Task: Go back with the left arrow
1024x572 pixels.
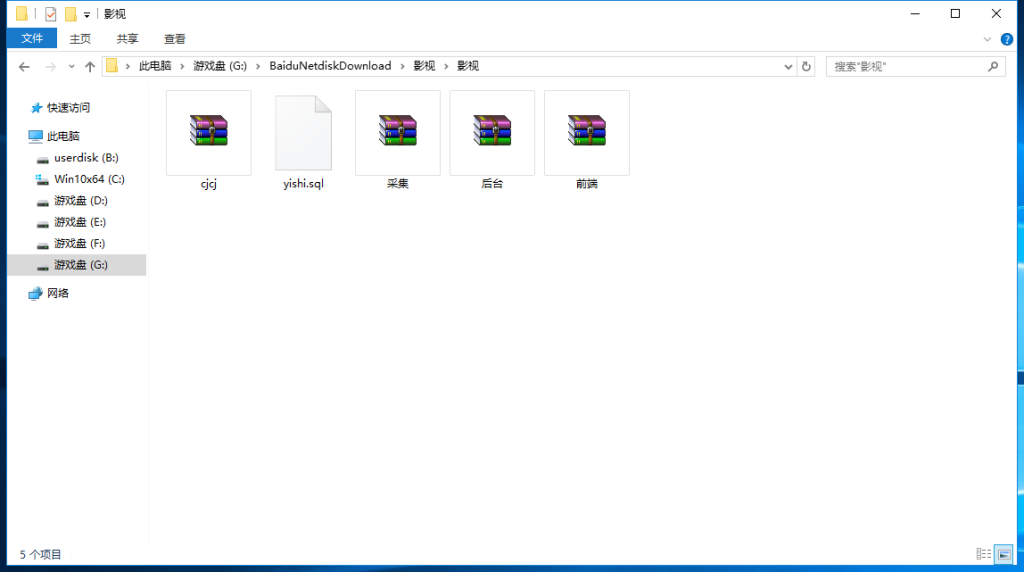Action: pyautogui.click(x=24, y=67)
